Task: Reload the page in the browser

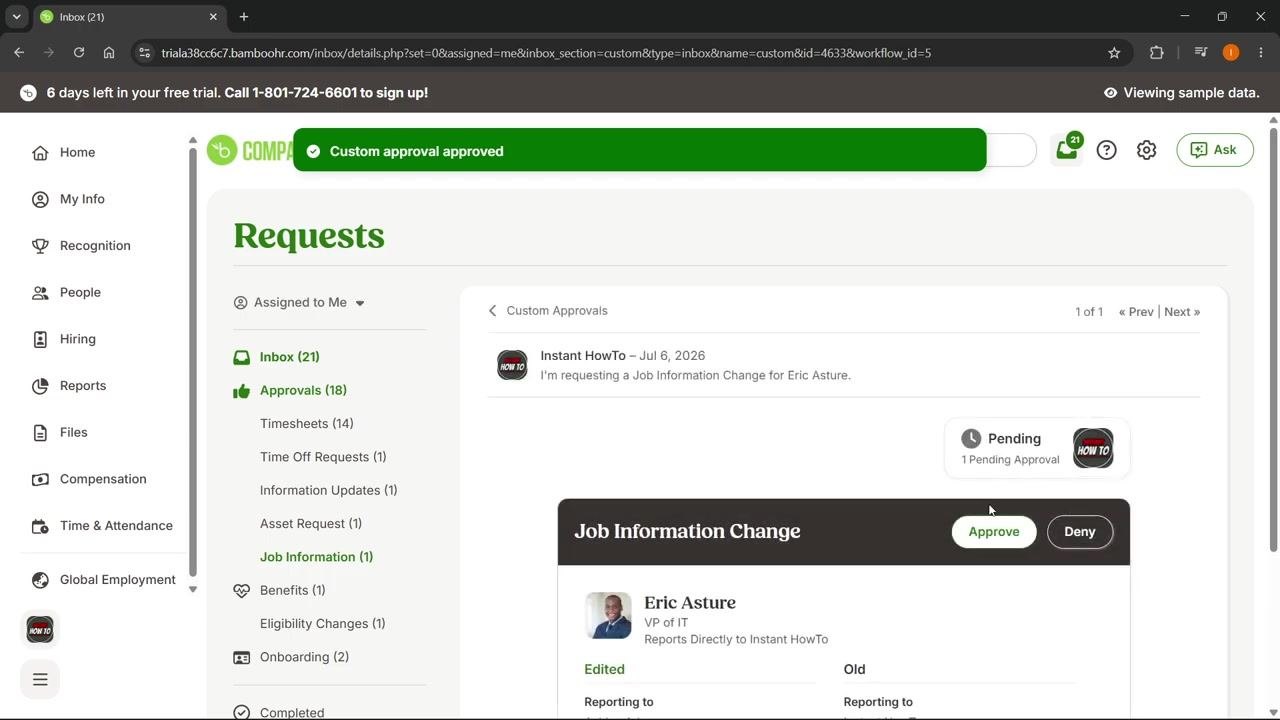Action: pyautogui.click(x=79, y=53)
